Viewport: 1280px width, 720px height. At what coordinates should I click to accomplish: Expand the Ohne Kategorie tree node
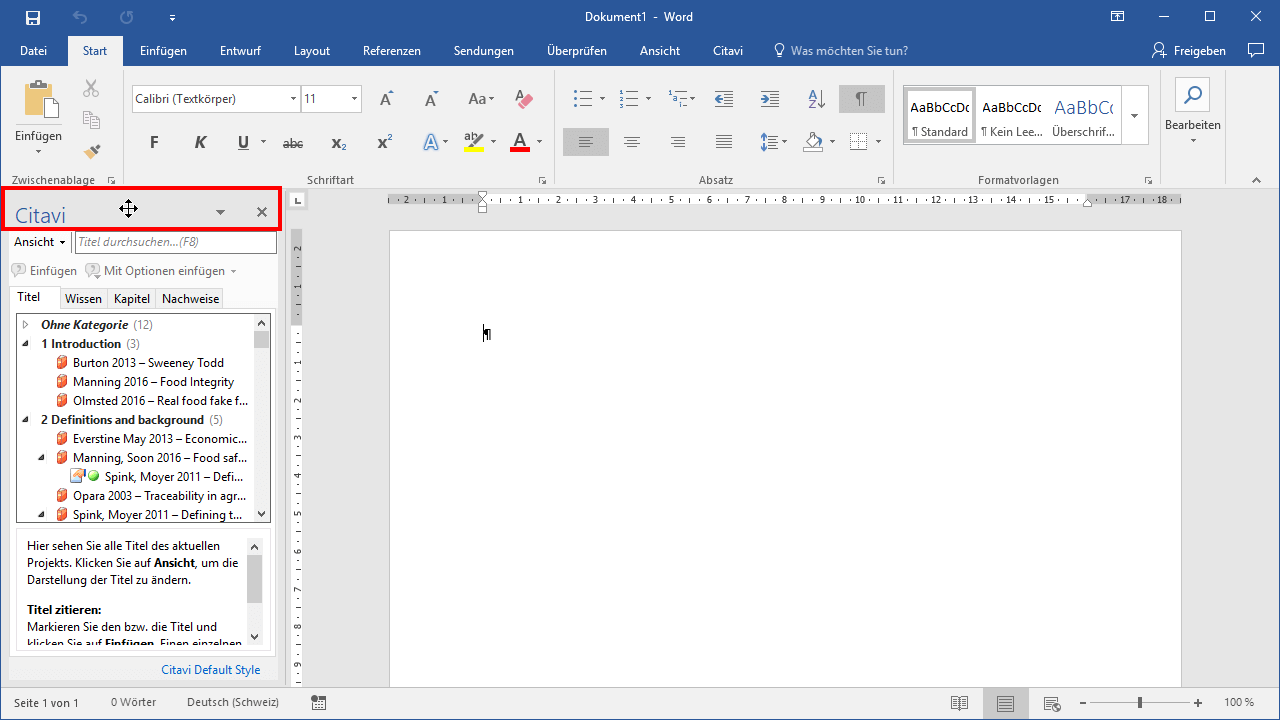26,325
